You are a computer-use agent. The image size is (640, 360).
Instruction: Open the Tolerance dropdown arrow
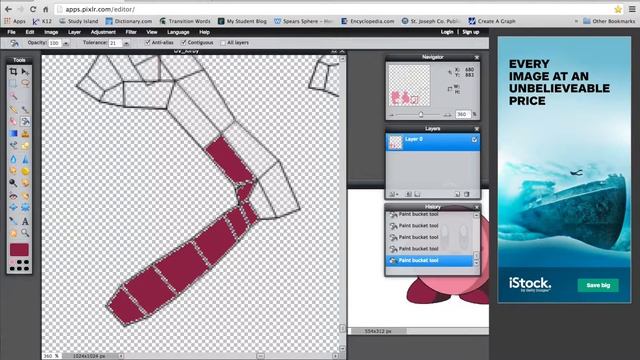coord(127,43)
